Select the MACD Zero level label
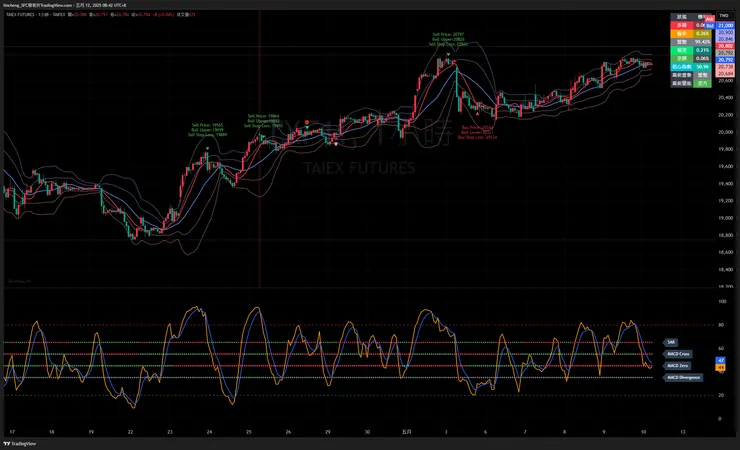The image size is (740, 450). [x=677, y=366]
